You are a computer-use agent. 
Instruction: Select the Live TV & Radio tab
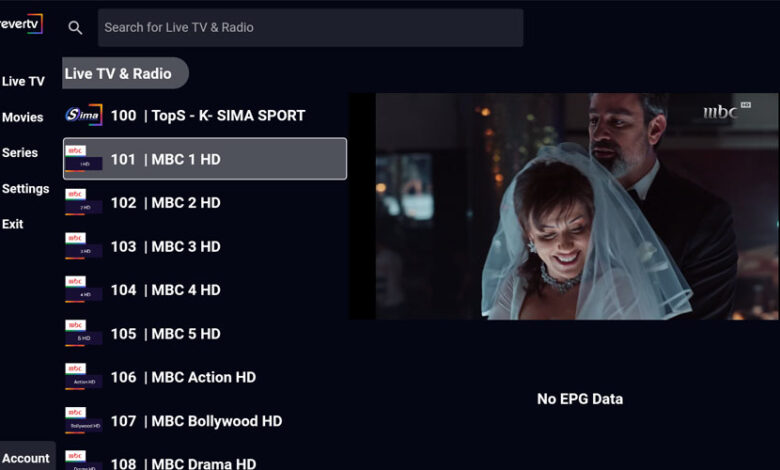point(118,73)
